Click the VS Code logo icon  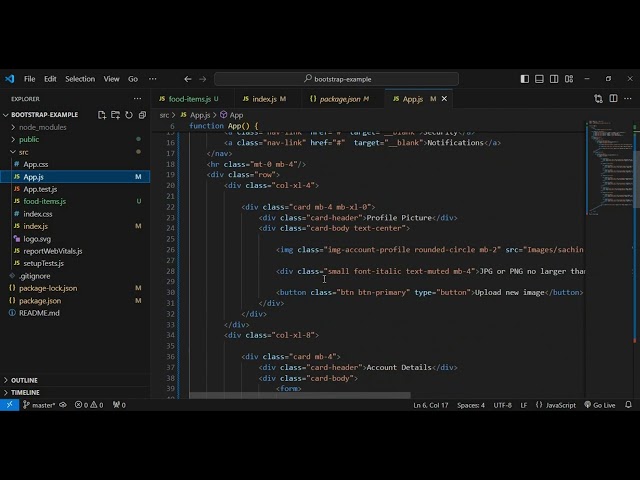(9, 79)
